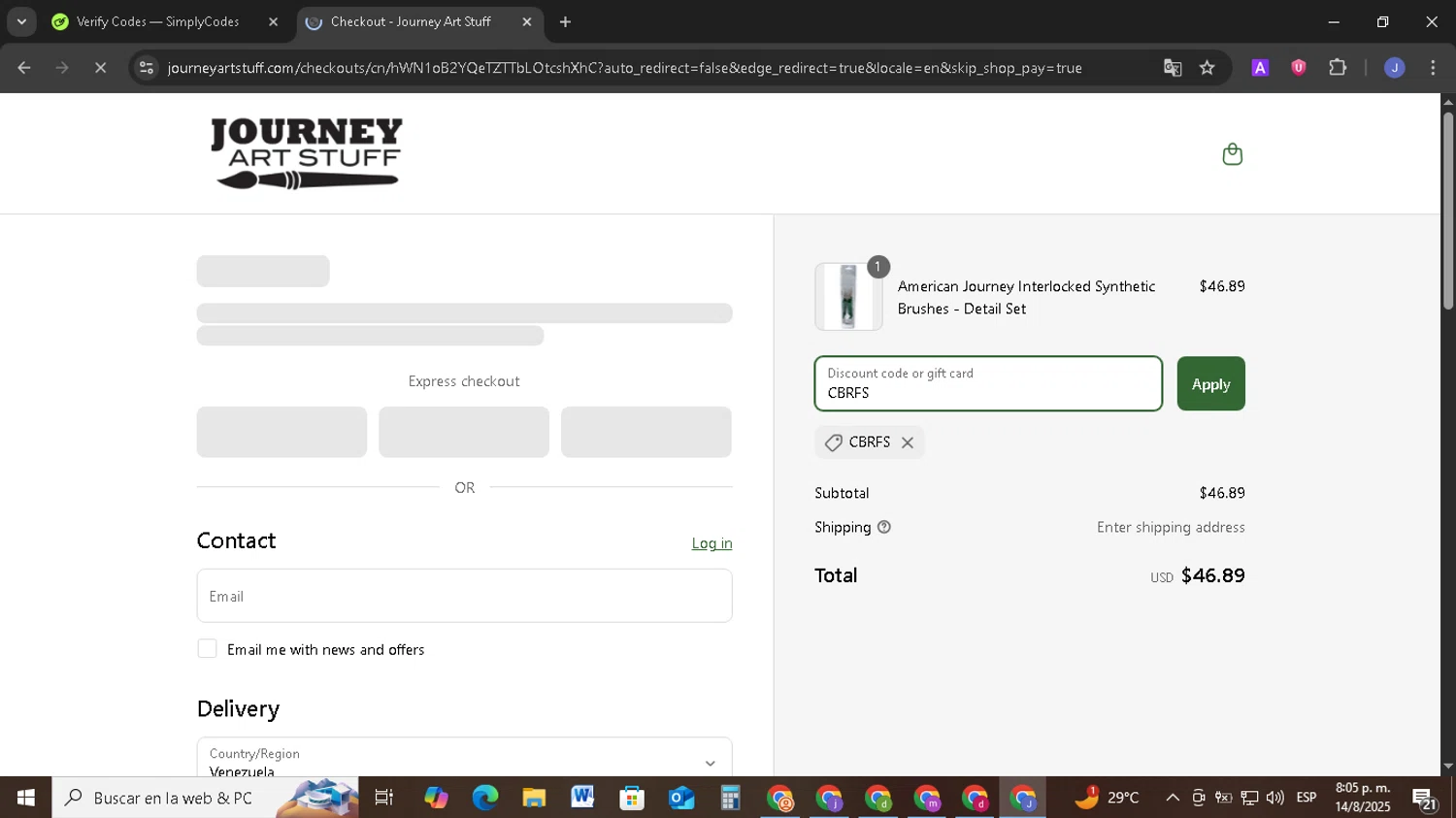This screenshot has height=818, width=1456.
Task: Close the Verify Codes tab
Action: coord(273,21)
